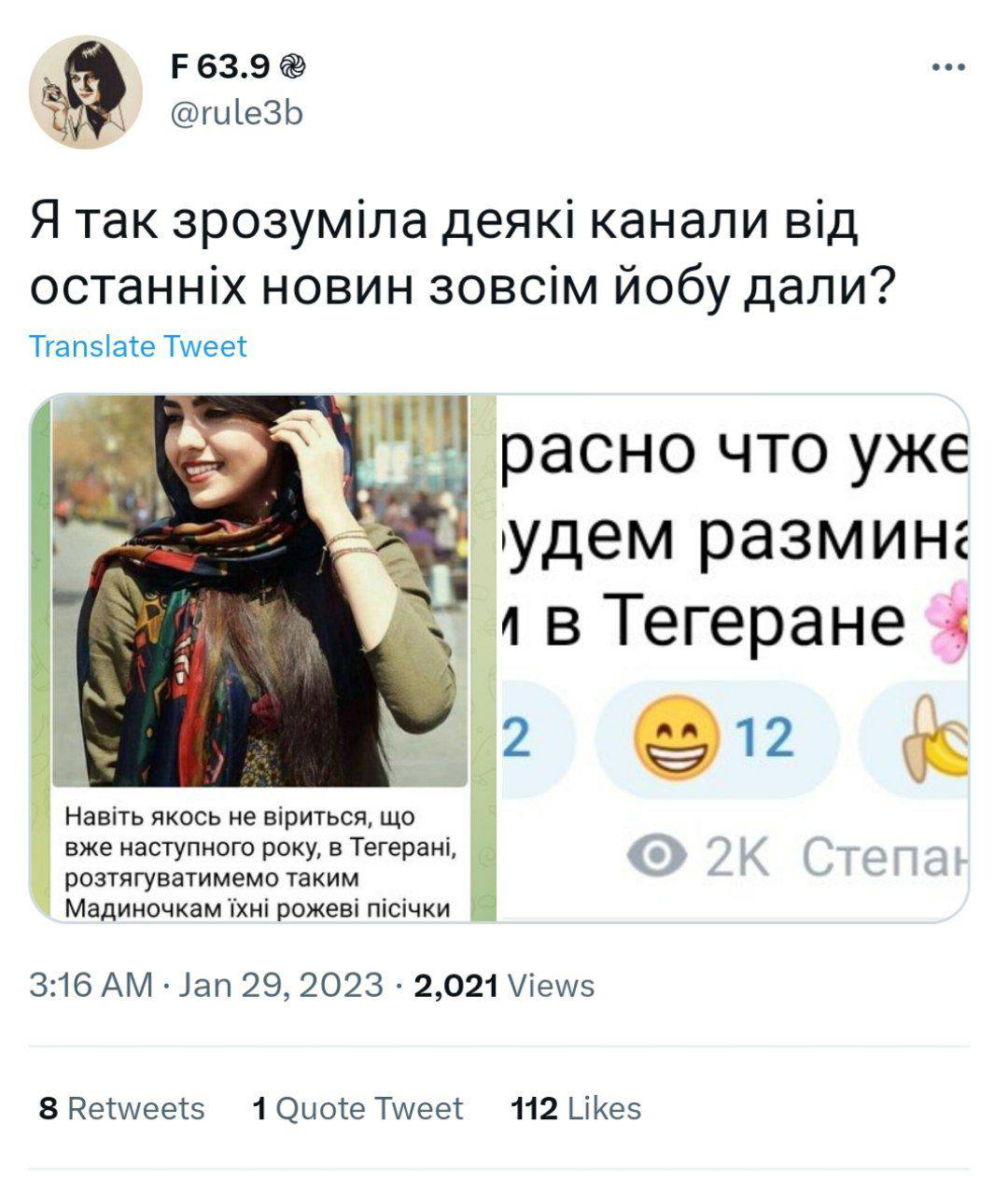View the 112 Likes list

click(x=576, y=1108)
